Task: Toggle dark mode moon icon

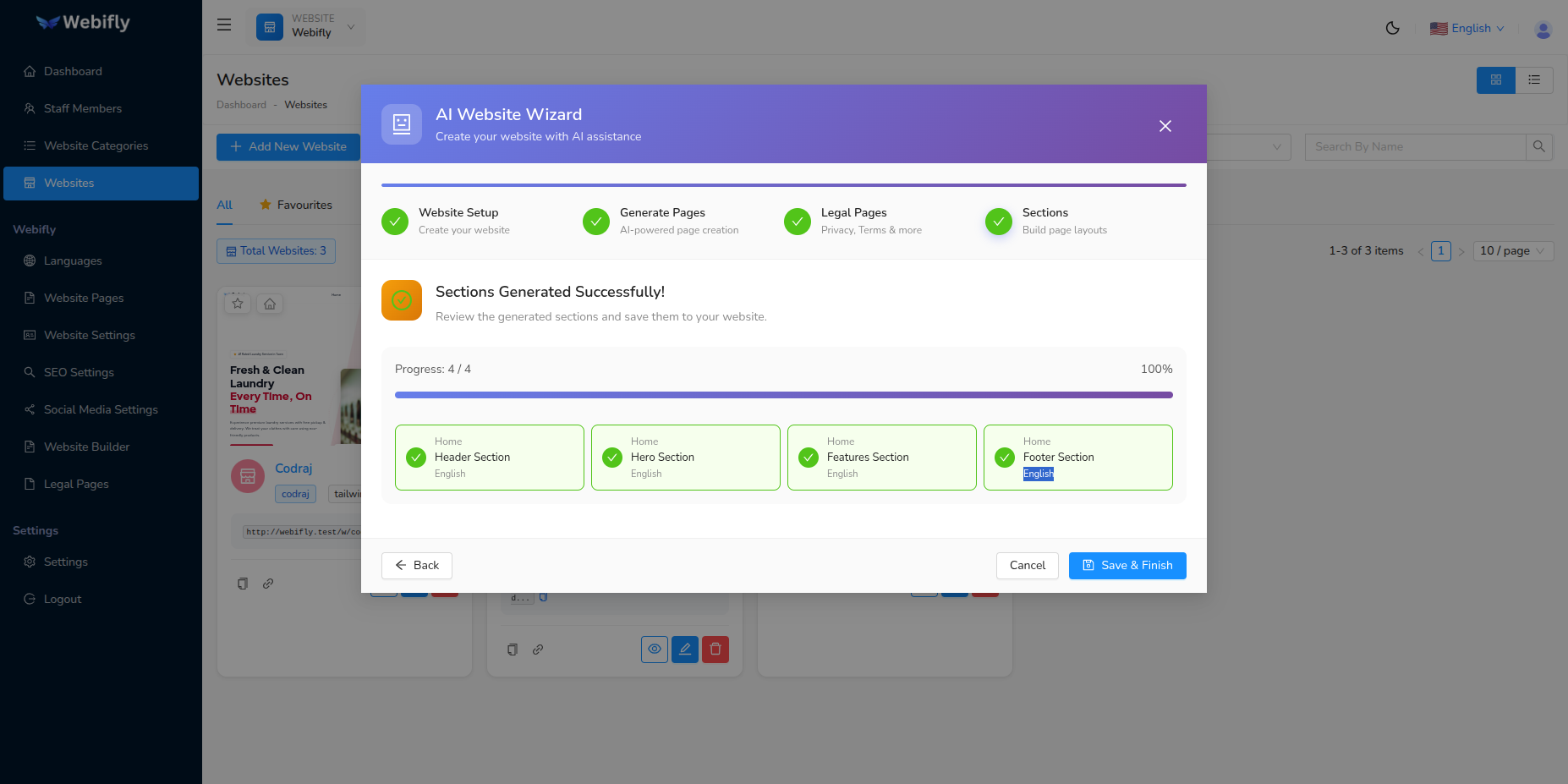Action: pyautogui.click(x=1392, y=28)
